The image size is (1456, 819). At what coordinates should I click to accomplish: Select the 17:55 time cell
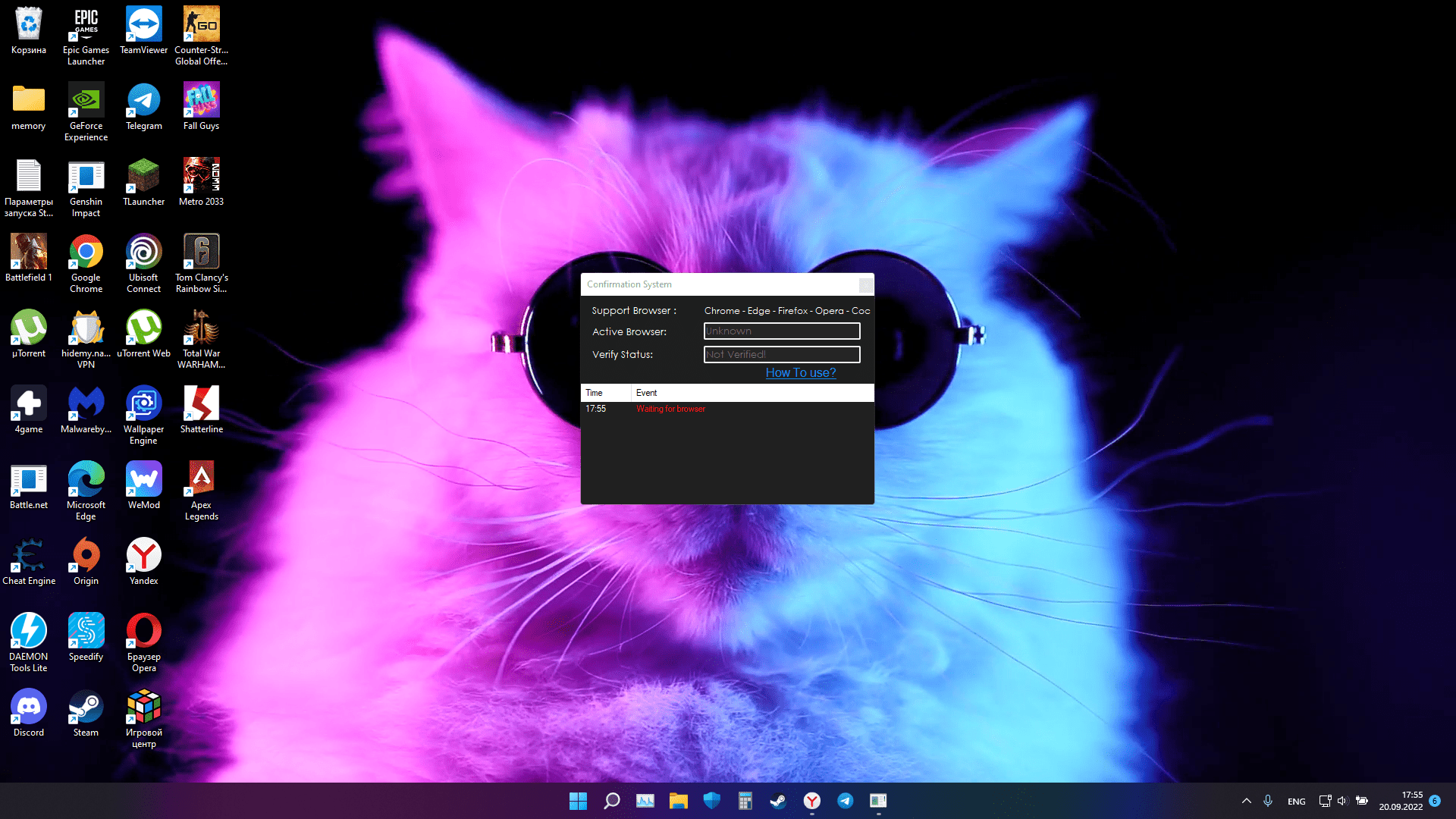(x=595, y=409)
